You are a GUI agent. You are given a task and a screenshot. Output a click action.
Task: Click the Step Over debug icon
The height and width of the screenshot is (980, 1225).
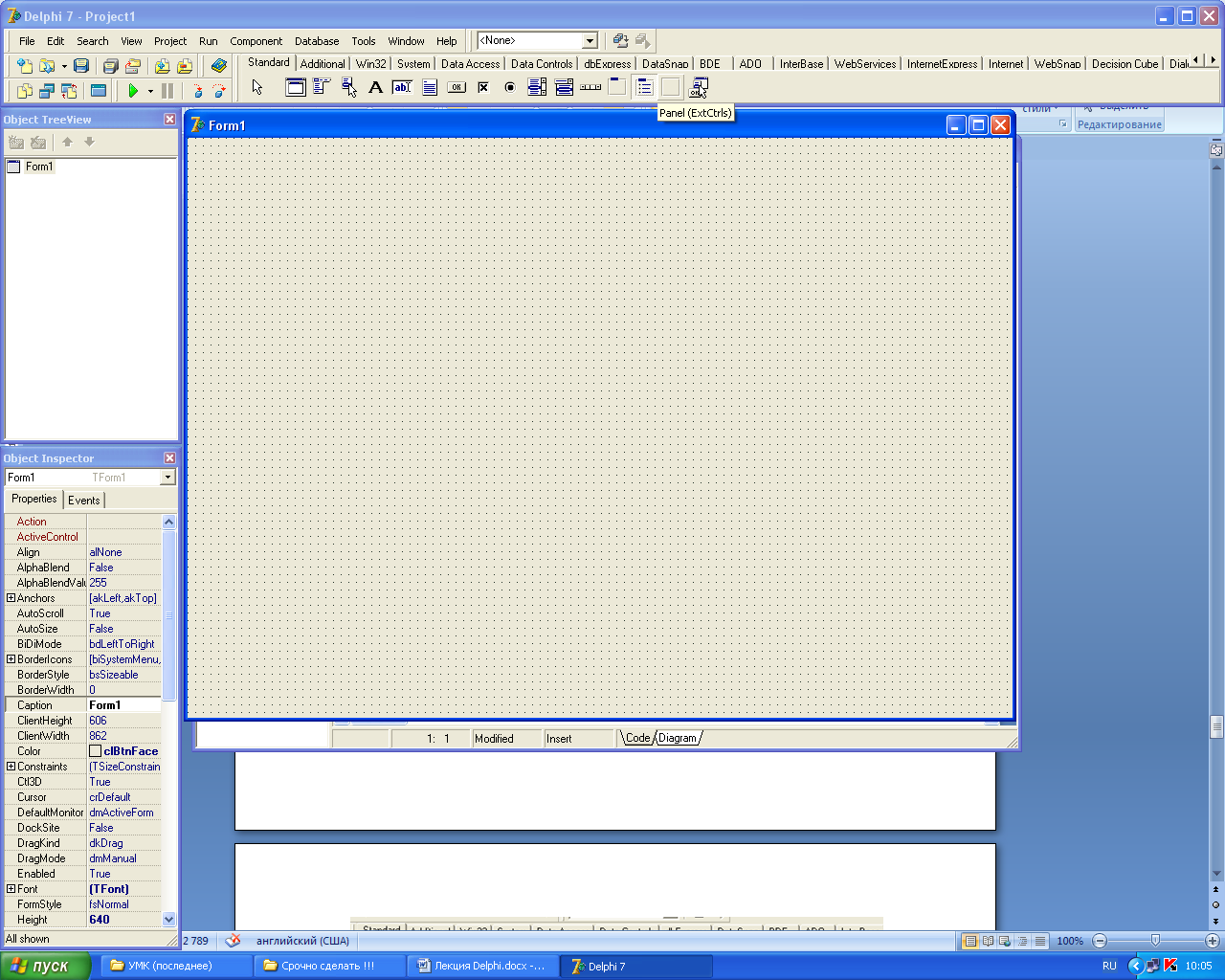point(219,91)
